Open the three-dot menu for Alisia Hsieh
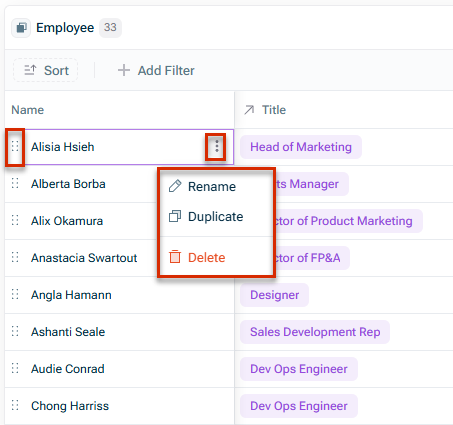 coord(217,147)
